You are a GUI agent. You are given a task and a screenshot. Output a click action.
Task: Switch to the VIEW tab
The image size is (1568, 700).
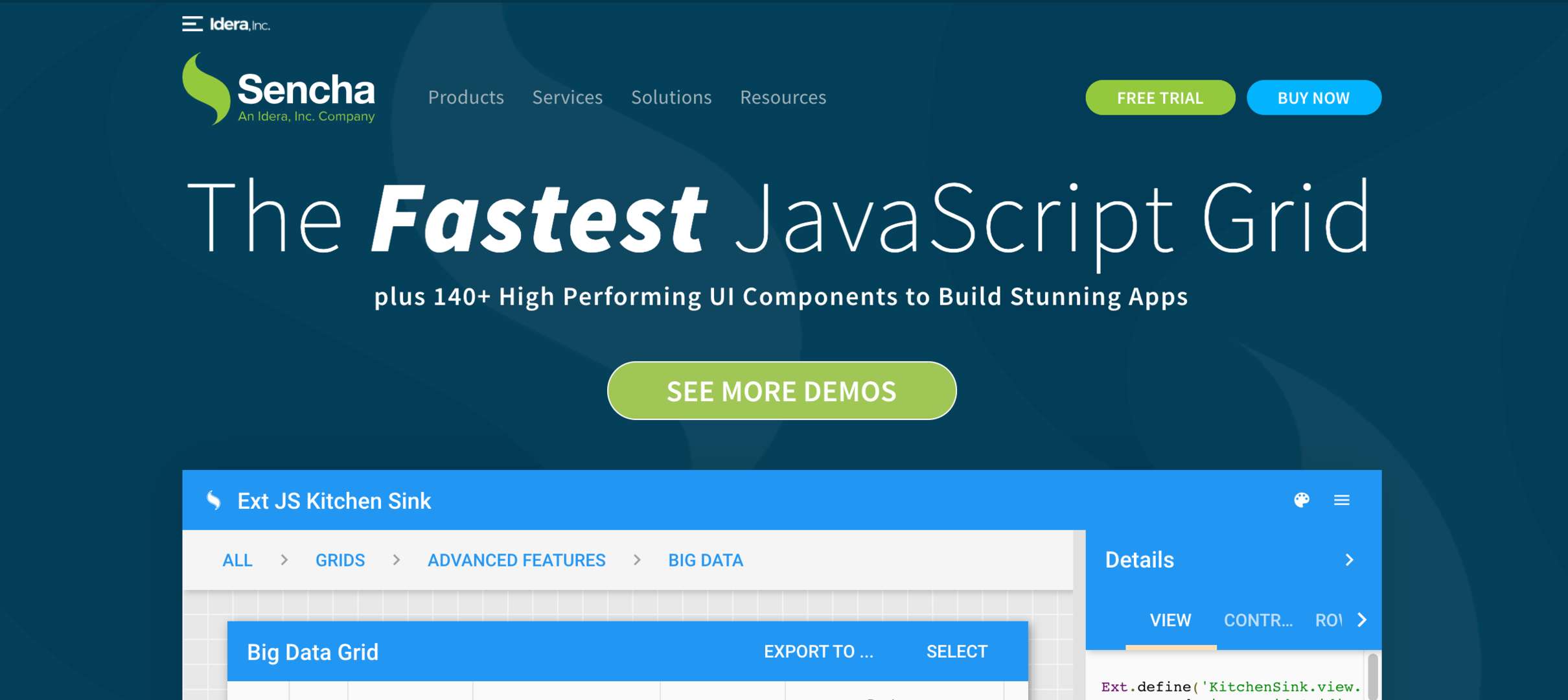(1171, 620)
